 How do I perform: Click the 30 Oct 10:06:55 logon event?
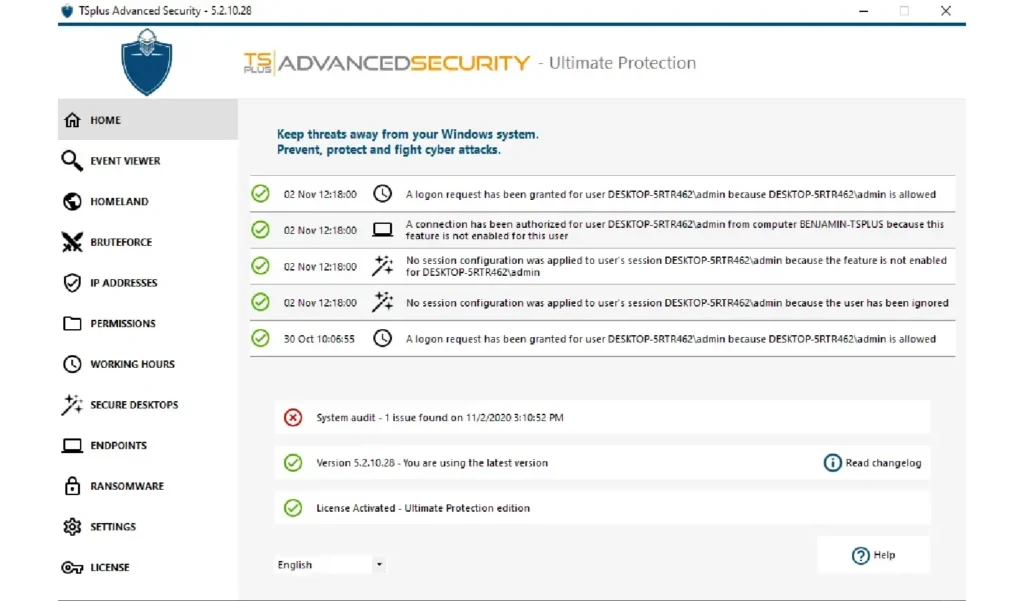point(602,339)
